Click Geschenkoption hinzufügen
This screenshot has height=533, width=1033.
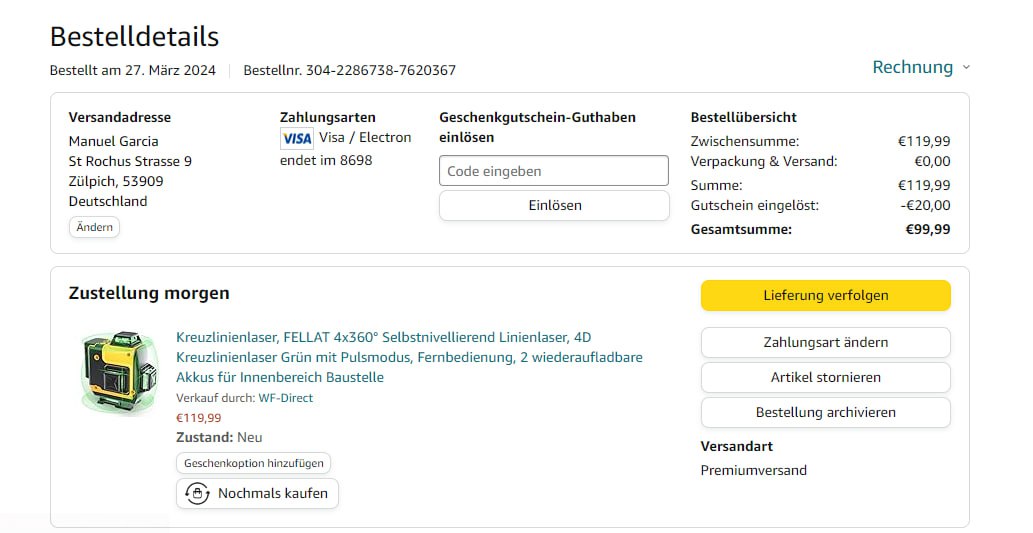coord(254,464)
